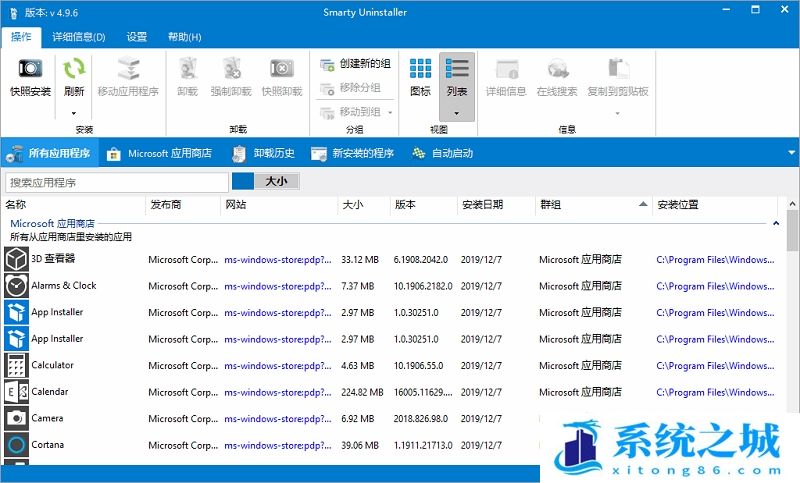Open install location link for Calendar
Screen dimensions: 800x483
click(x=715, y=392)
